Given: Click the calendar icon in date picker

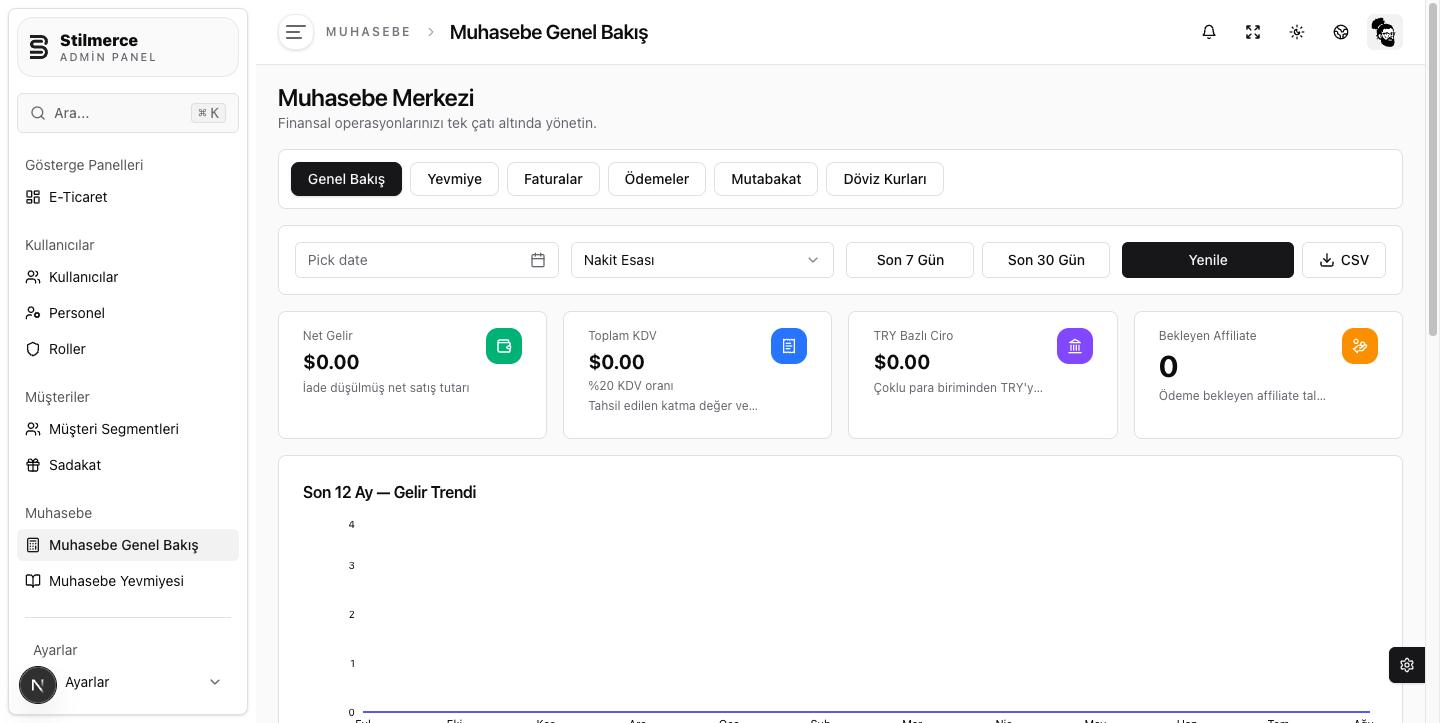Looking at the screenshot, I should [538, 260].
